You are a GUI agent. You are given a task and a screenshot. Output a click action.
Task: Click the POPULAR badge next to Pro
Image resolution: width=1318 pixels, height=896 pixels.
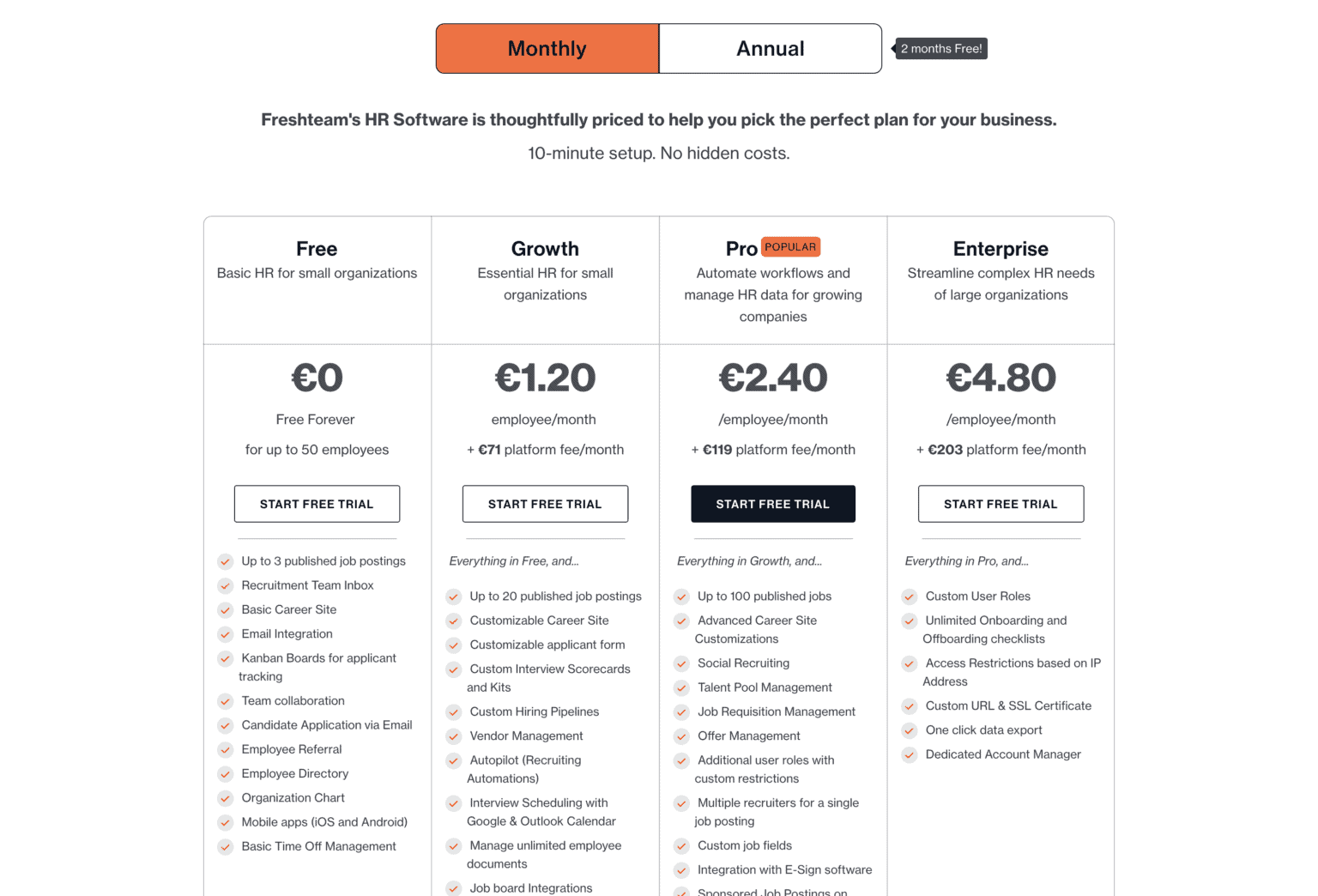(x=790, y=247)
